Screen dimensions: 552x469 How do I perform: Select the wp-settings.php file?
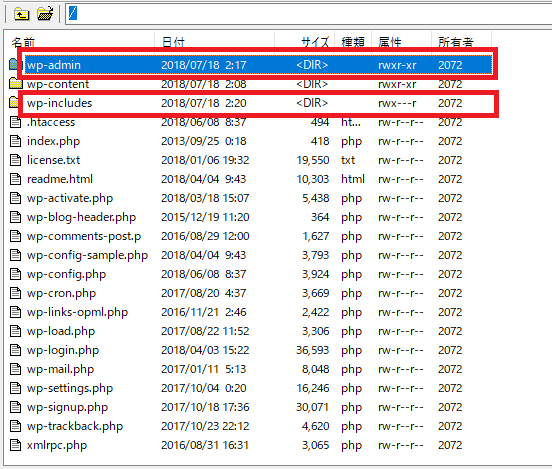click(x=70, y=388)
